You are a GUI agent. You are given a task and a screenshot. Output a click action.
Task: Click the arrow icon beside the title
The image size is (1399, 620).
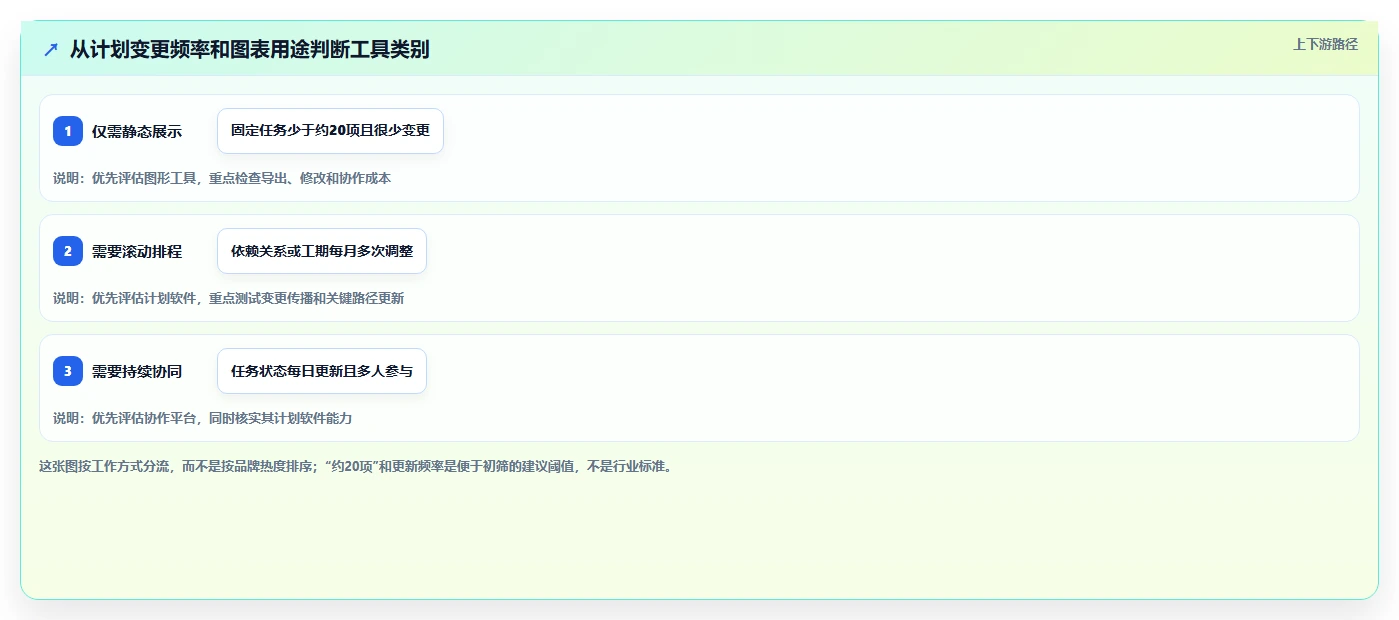[x=51, y=49]
